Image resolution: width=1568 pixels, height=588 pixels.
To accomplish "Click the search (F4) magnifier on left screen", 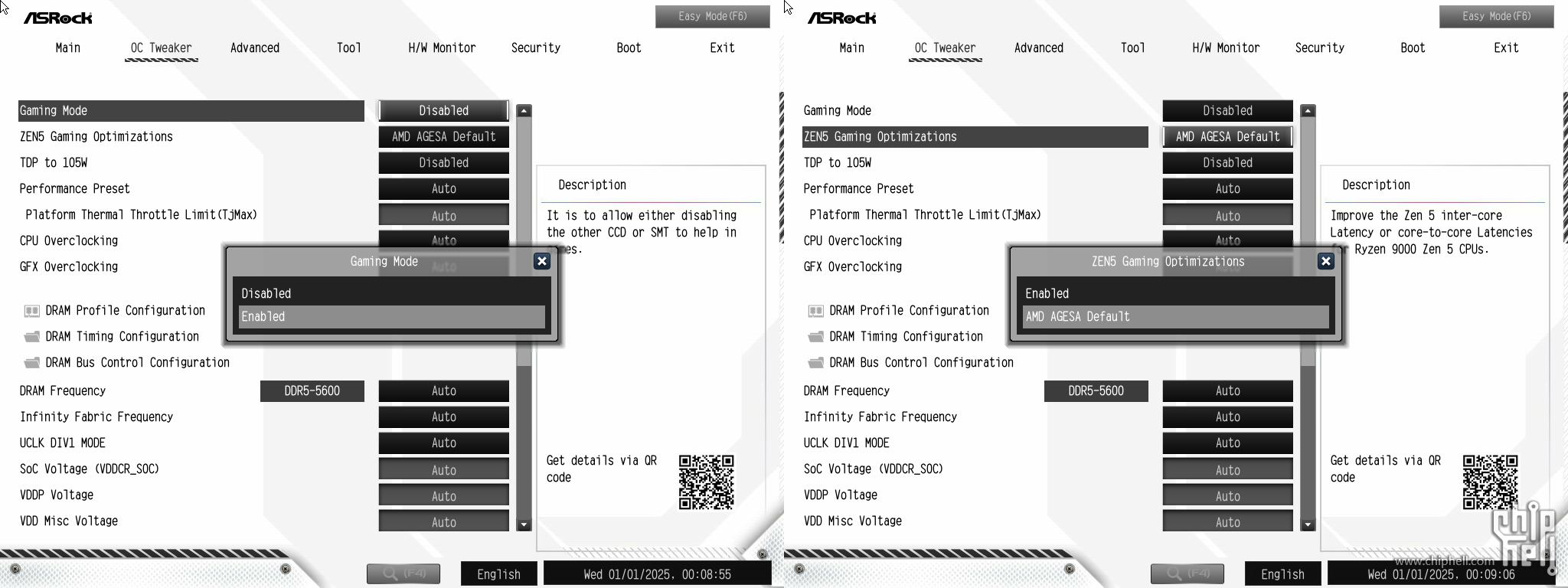I will coord(403,573).
